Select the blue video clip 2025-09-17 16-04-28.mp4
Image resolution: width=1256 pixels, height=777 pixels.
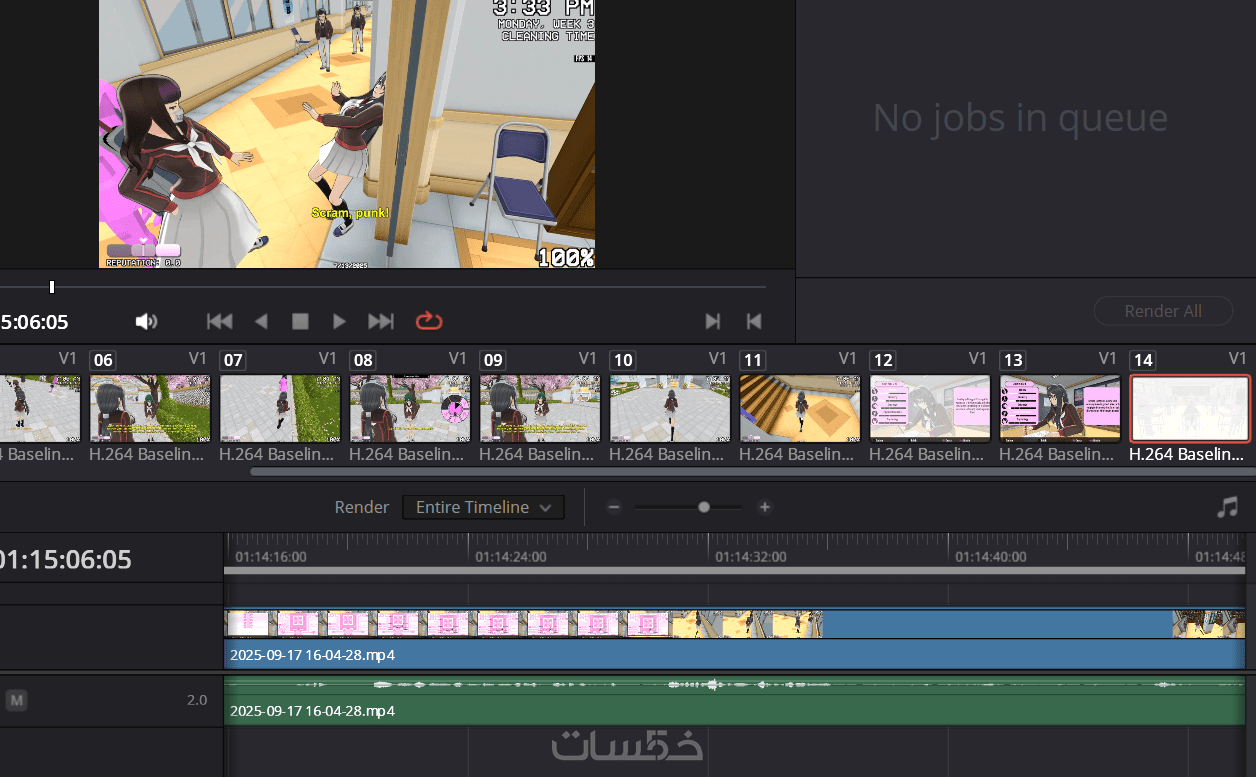(734, 638)
